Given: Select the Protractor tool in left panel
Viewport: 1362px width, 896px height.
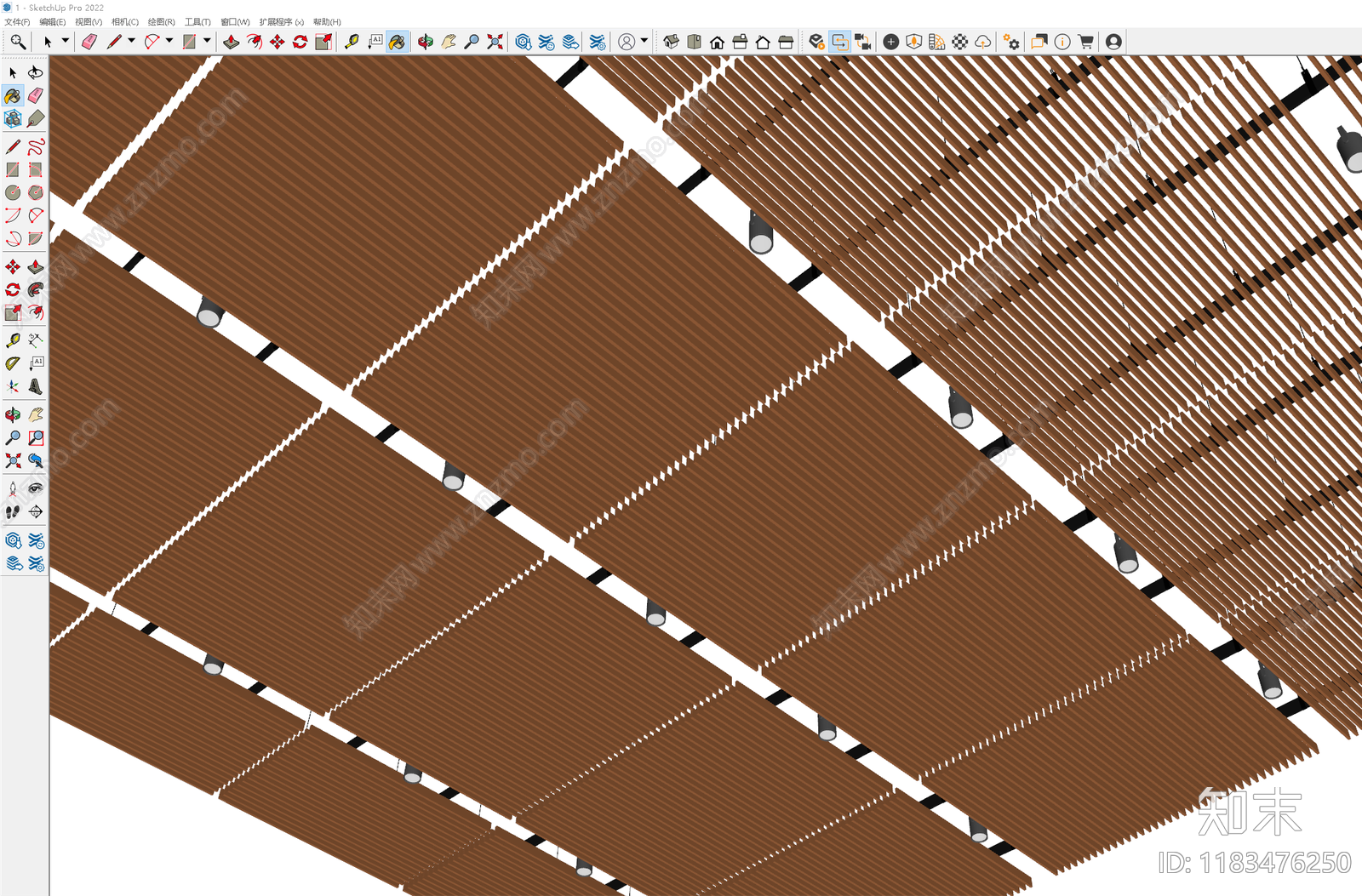Looking at the screenshot, I should (x=13, y=363).
